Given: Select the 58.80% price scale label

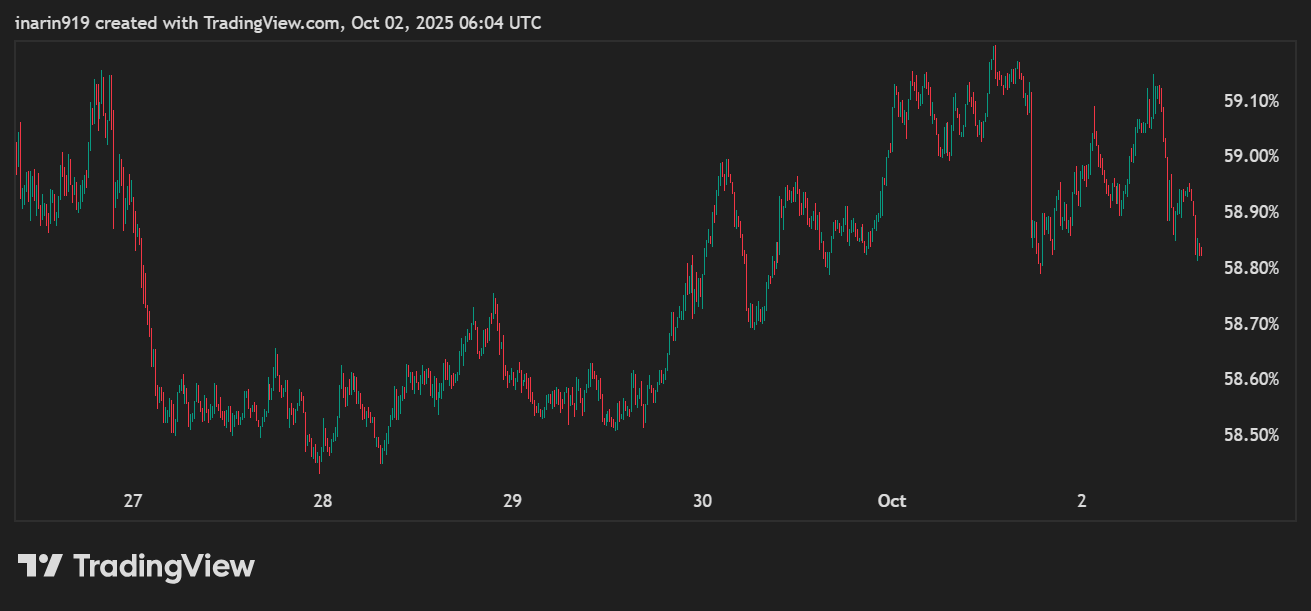Looking at the screenshot, I should click(1251, 268).
